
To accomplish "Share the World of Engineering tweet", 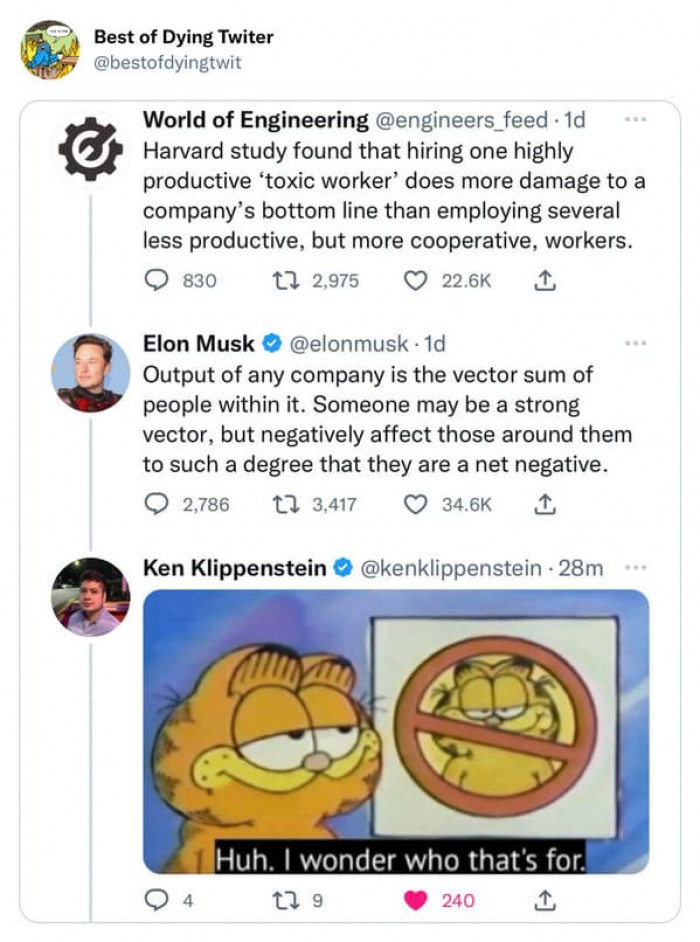I will click(547, 282).
